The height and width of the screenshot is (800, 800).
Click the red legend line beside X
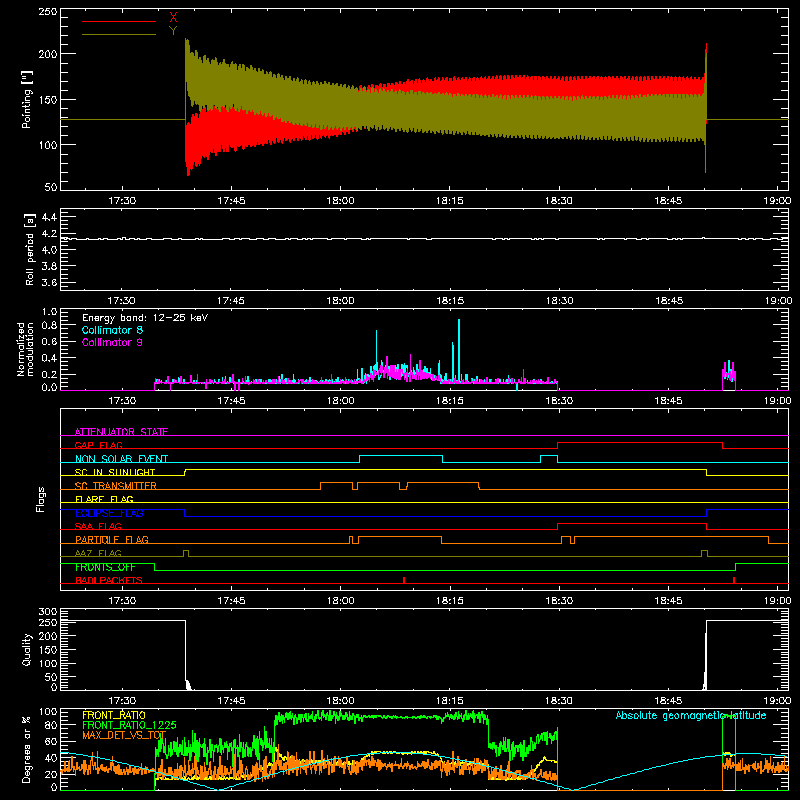point(119,21)
